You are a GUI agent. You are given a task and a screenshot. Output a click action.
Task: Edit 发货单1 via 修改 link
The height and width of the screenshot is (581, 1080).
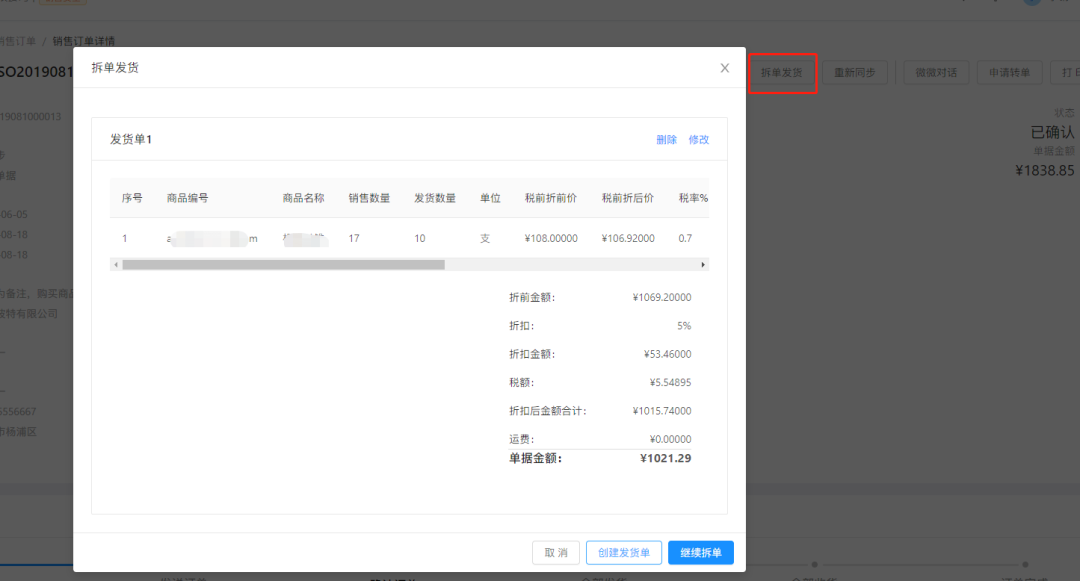(698, 140)
